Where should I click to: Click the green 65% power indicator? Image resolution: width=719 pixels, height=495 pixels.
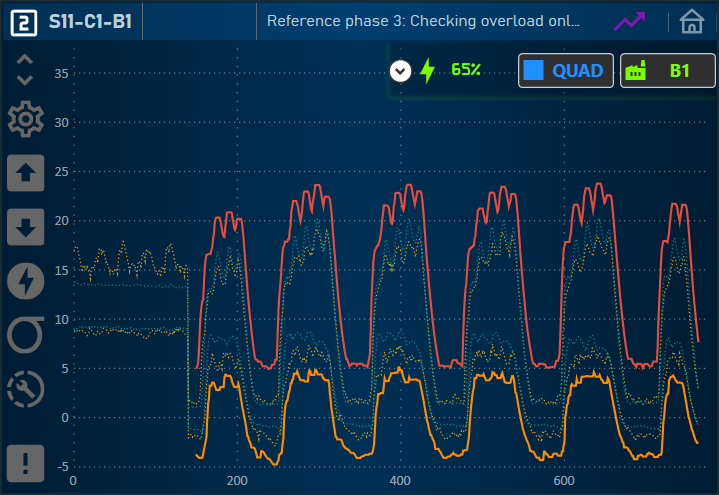466,70
